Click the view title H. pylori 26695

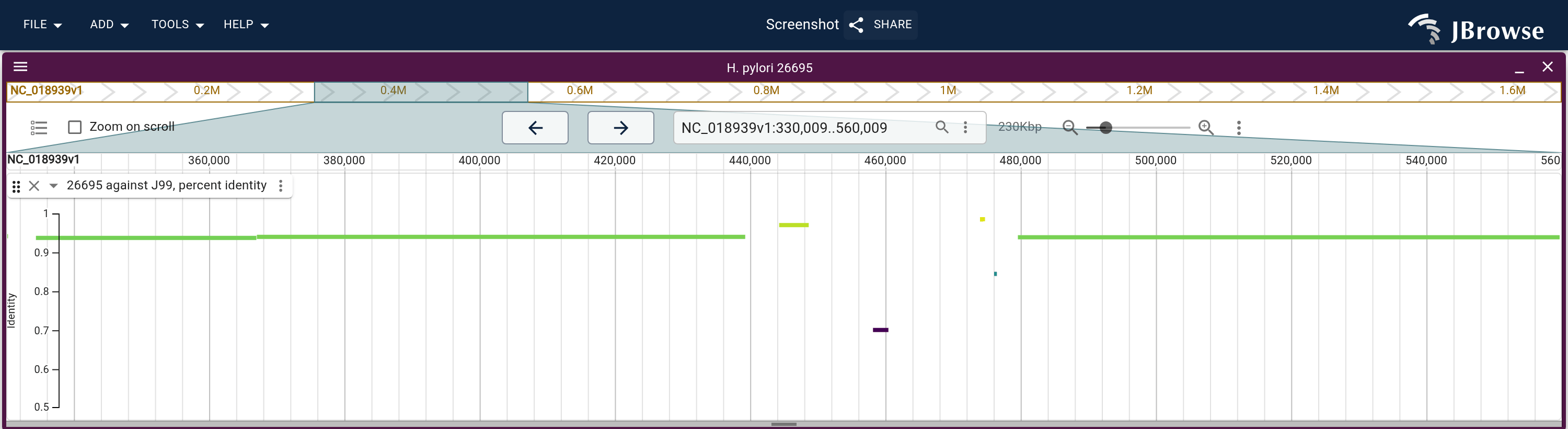click(769, 67)
